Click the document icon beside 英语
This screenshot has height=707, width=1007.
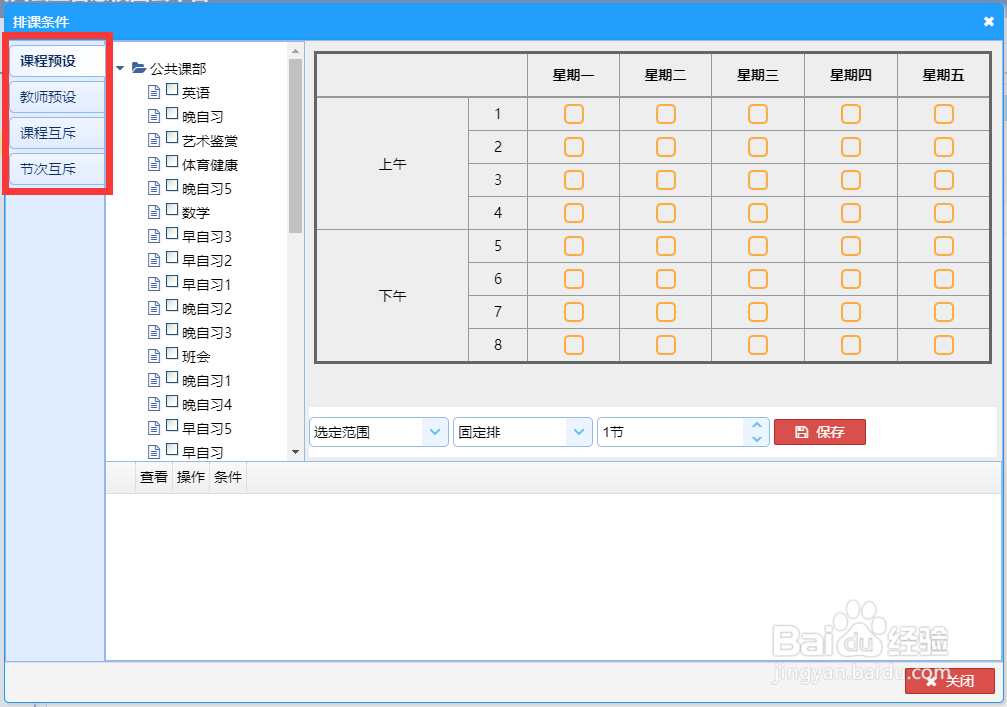(154, 91)
